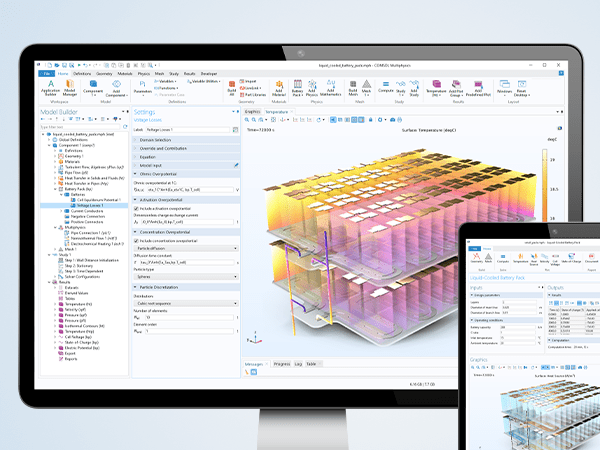This screenshot has width=600, height=450.
Task: Click the Add Plot Group icon
Action: pos(456,88)
